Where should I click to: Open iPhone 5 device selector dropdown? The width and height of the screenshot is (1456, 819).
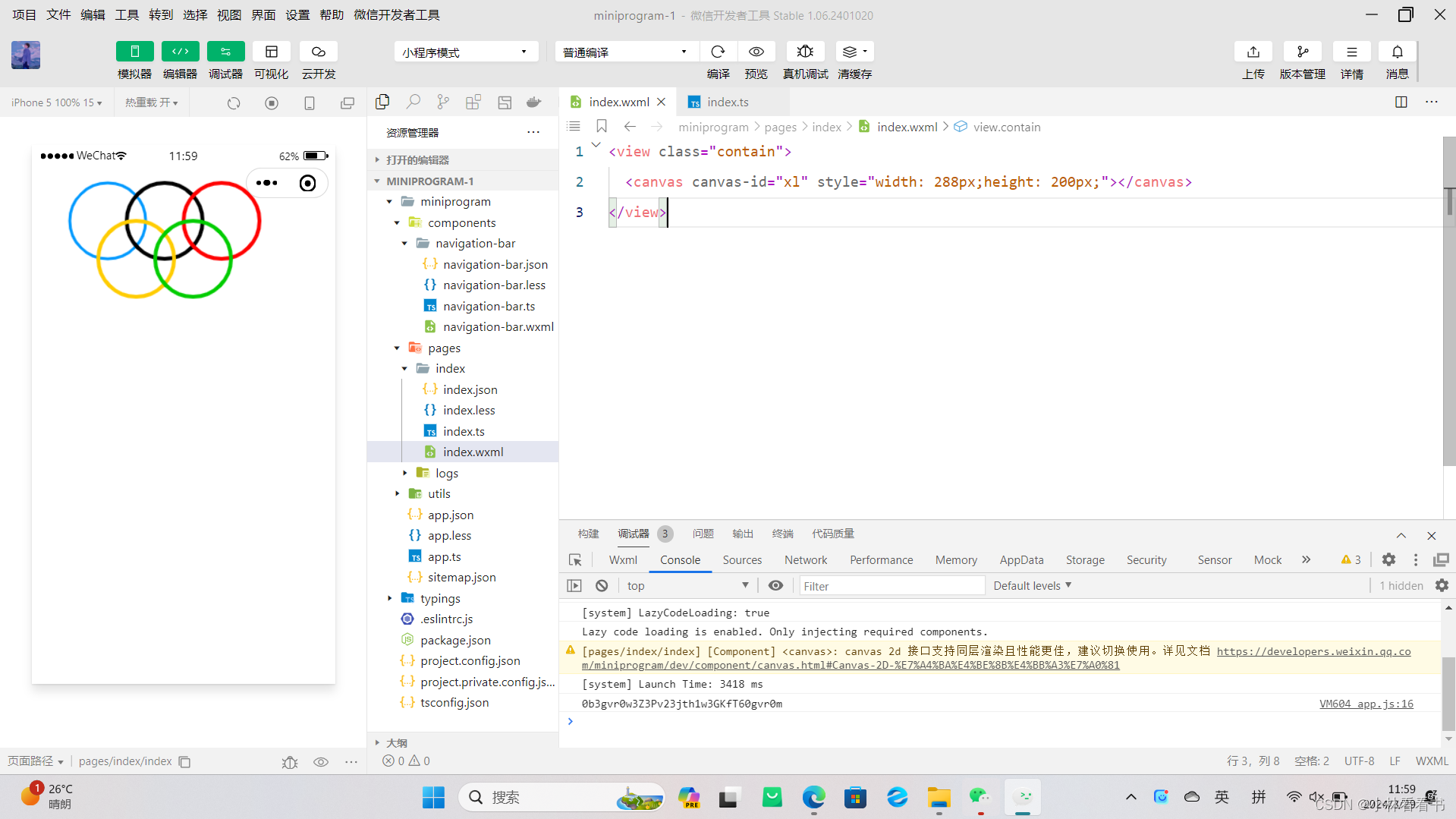(x=57, y=102)
